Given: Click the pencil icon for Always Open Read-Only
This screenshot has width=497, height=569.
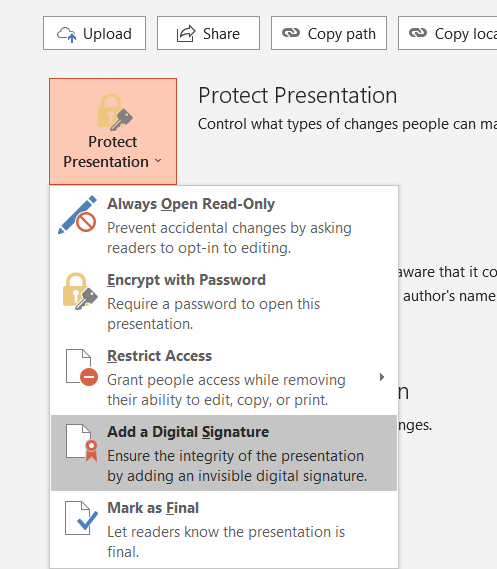Looking at the screenshot, I should tap(77, 215).
